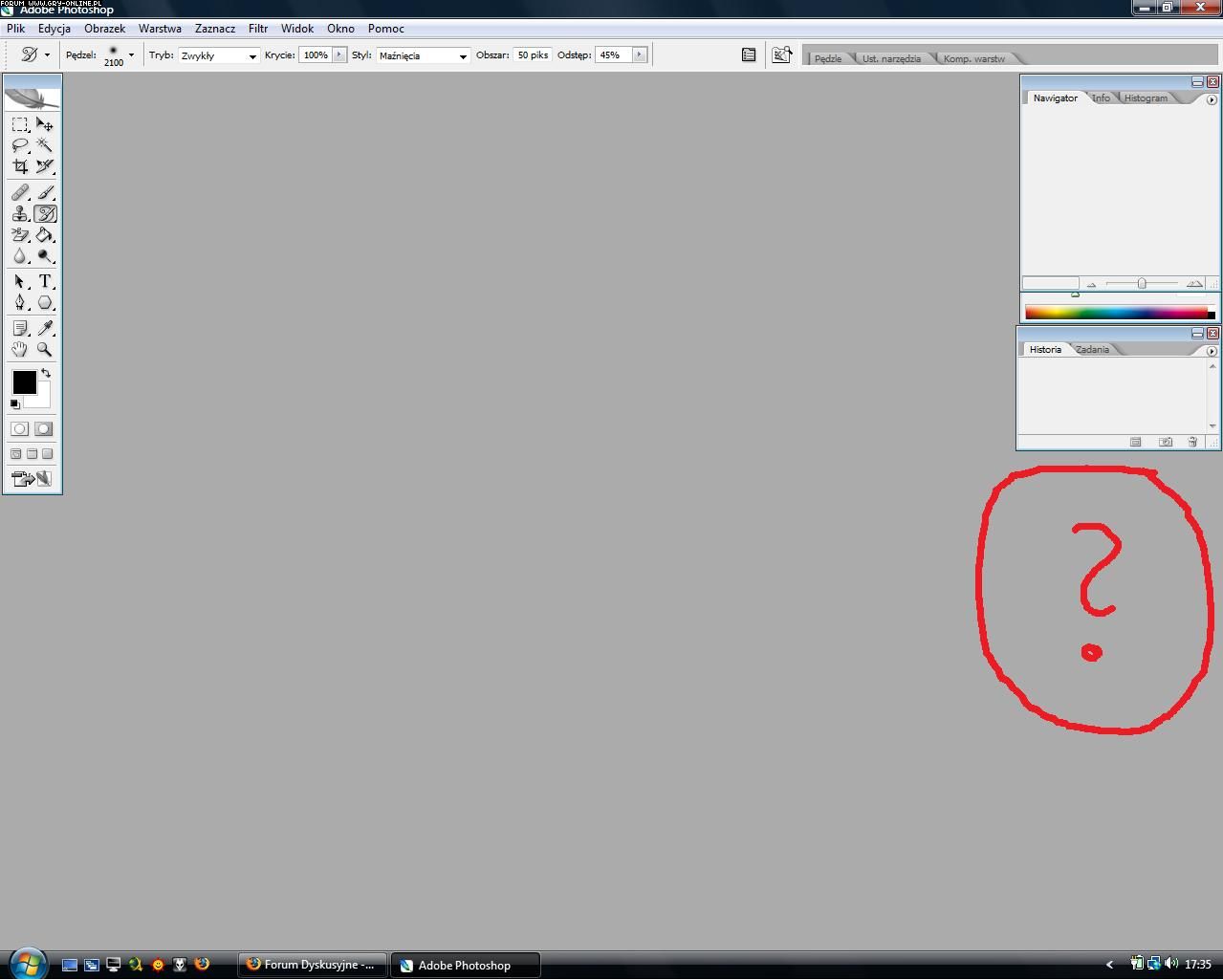
Task: Open the Pędzel brush preset picker
Action: [131, 55]
